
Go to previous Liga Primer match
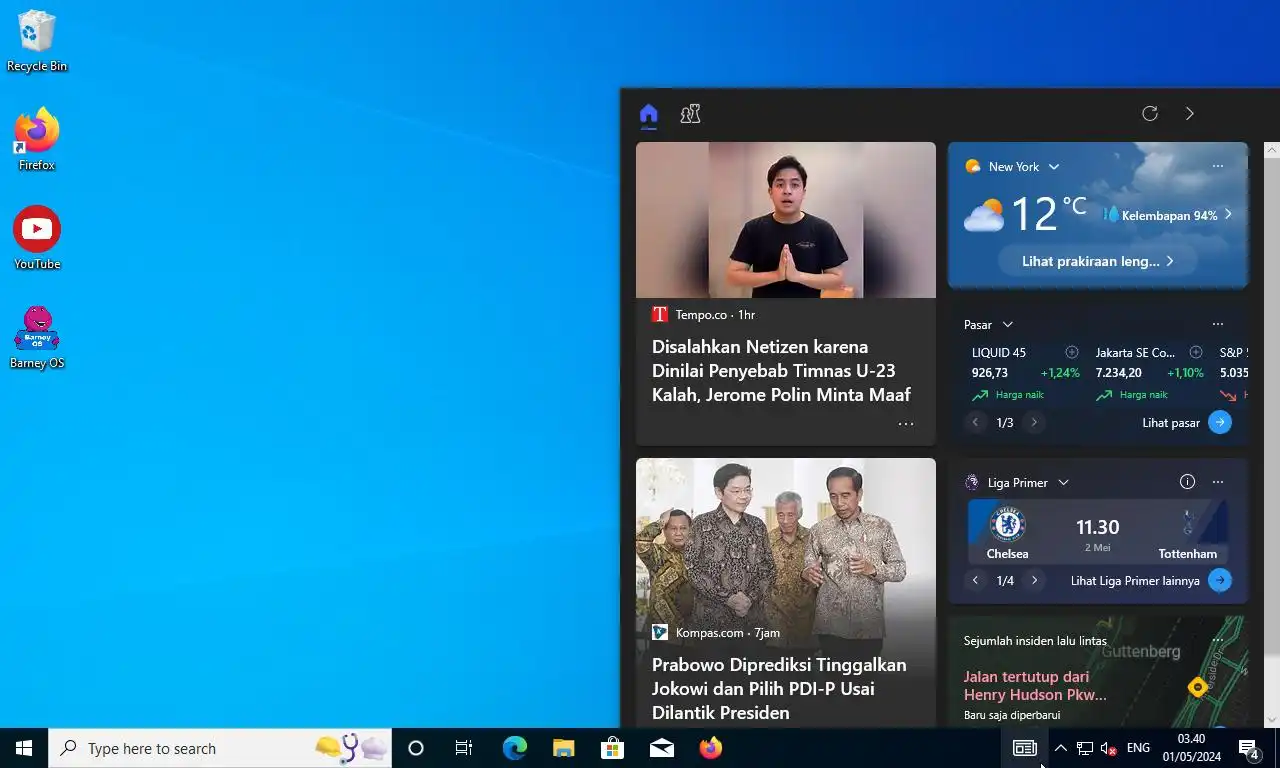[x=976, y=580]
